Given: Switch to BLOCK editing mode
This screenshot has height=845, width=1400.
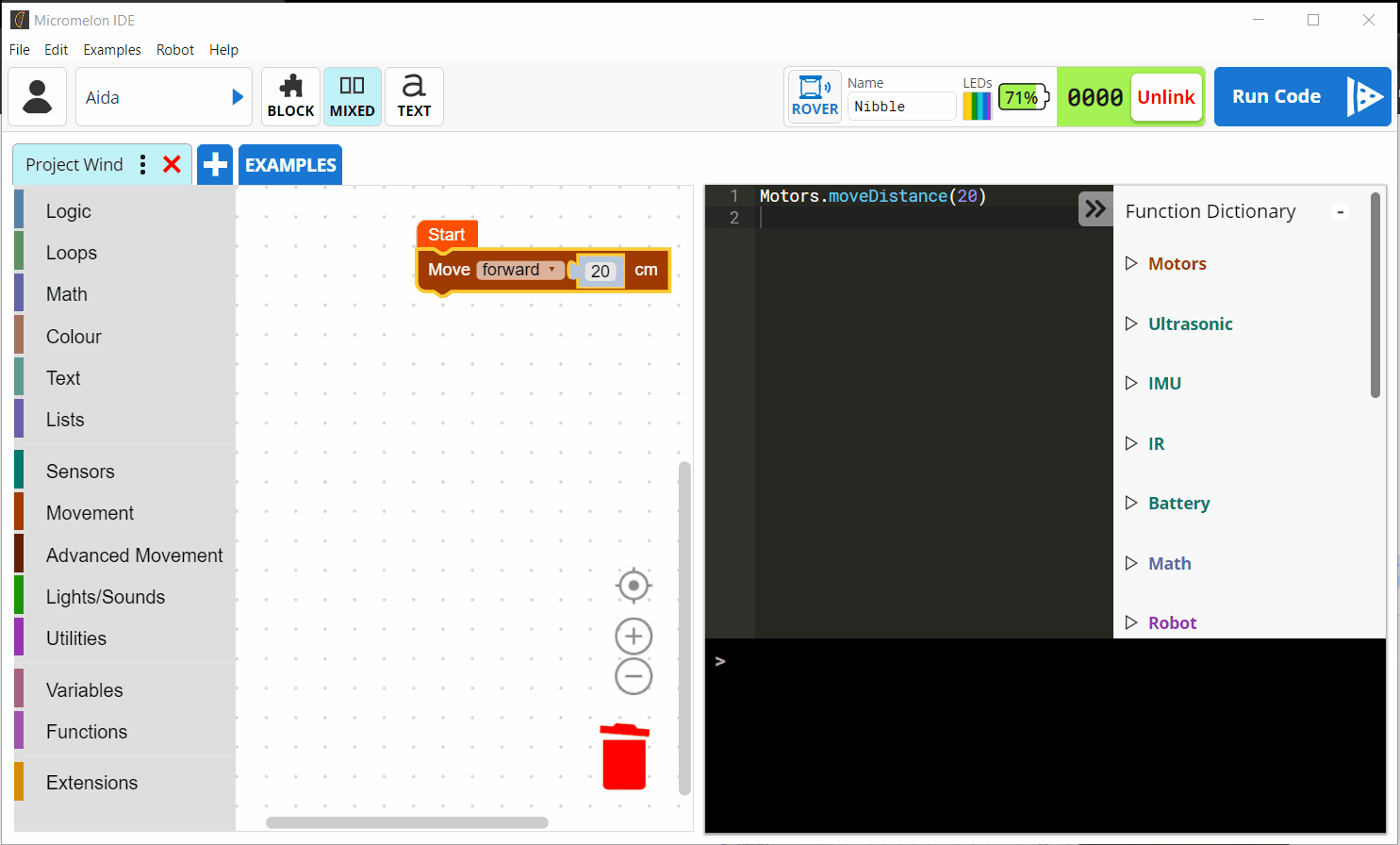Looking at the screenshot, I should [x=290, y=96].
